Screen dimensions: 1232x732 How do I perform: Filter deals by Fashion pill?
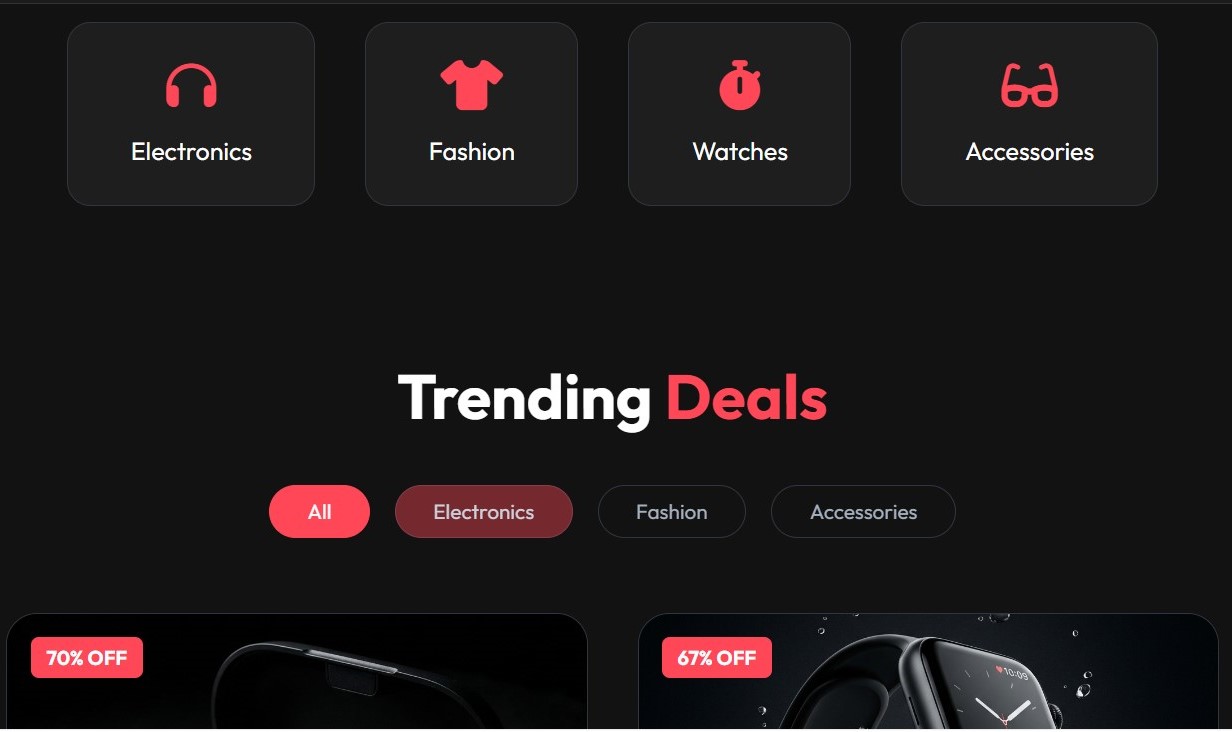672,512
